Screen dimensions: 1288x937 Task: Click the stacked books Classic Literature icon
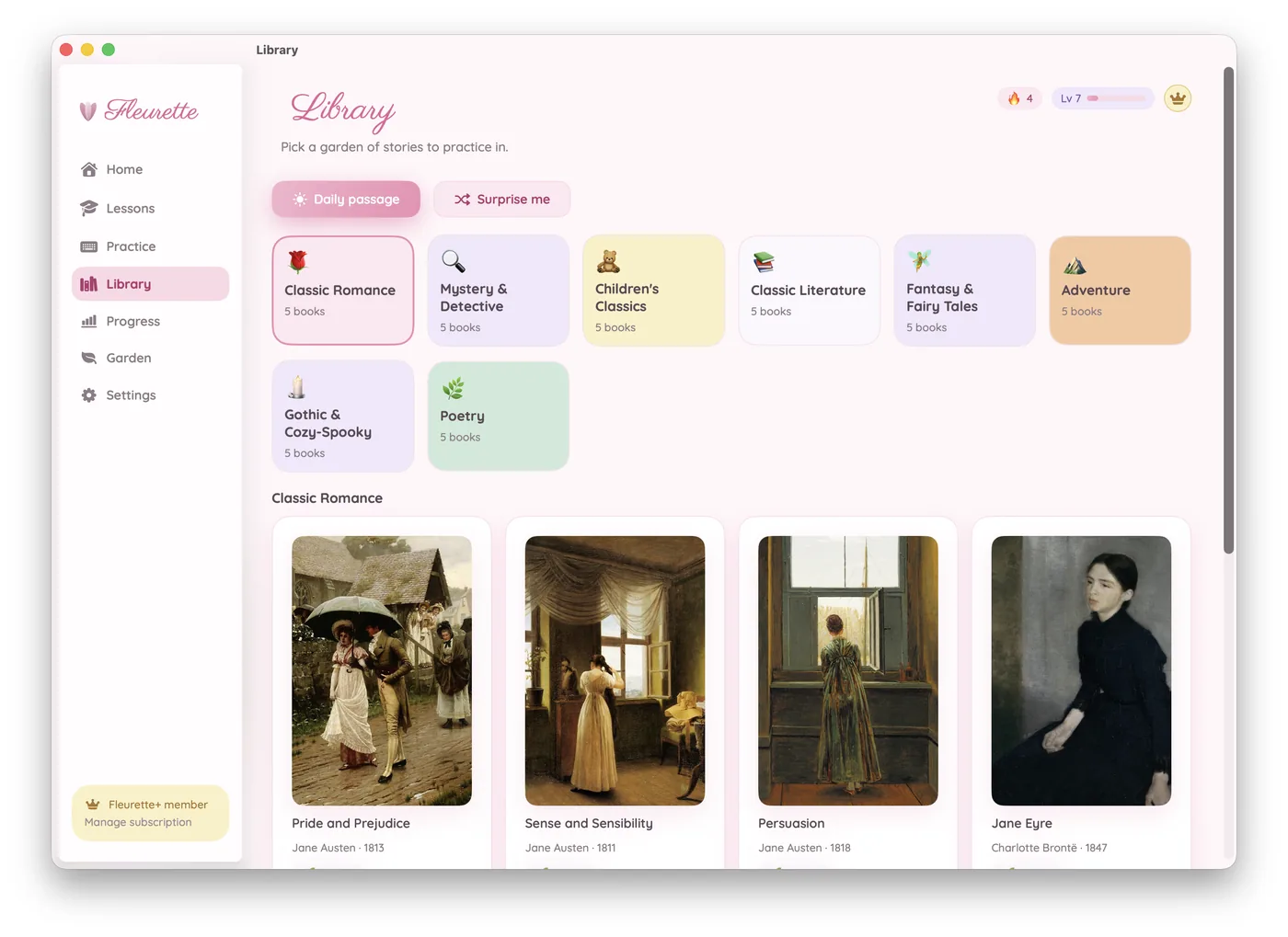point(764,262)
